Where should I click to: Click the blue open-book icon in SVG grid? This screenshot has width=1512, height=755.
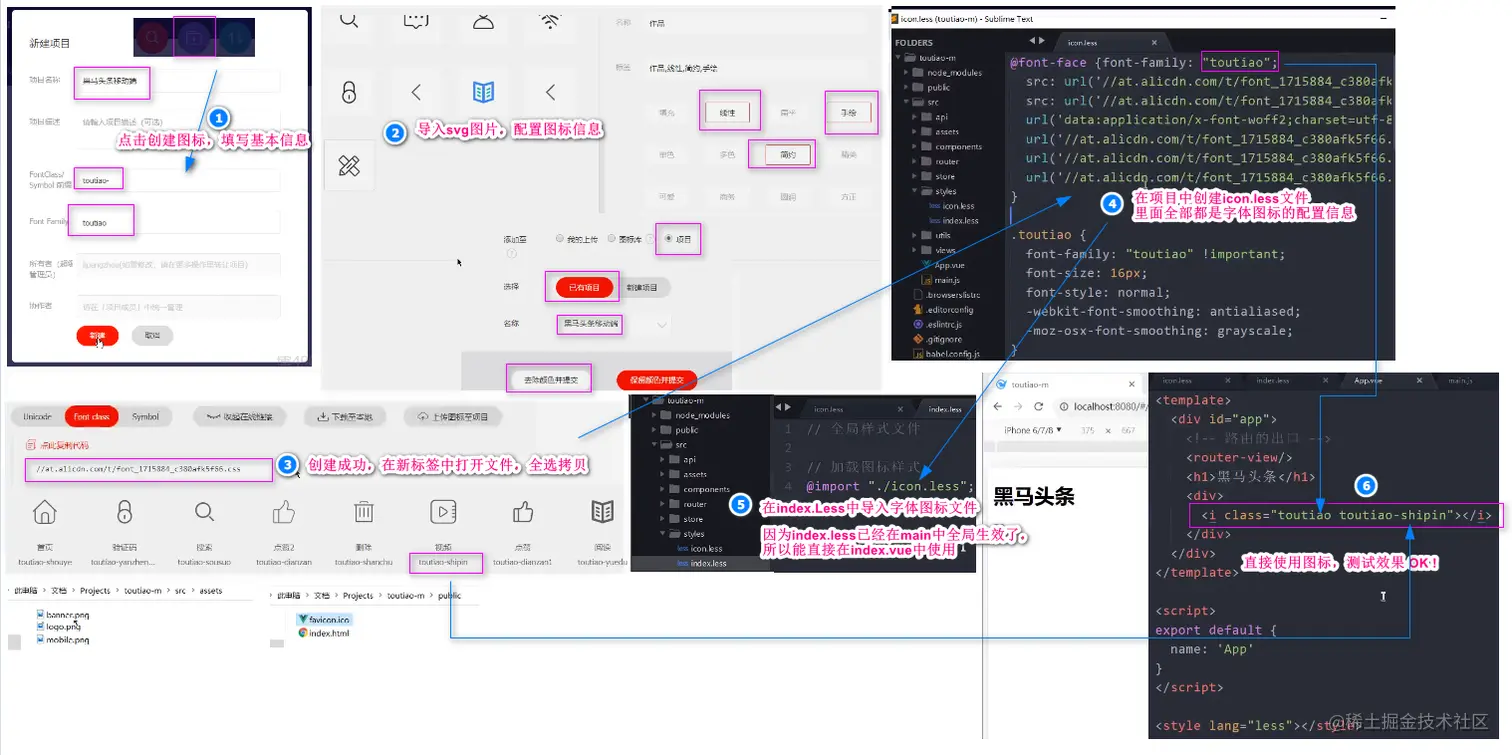click(483, 93)
